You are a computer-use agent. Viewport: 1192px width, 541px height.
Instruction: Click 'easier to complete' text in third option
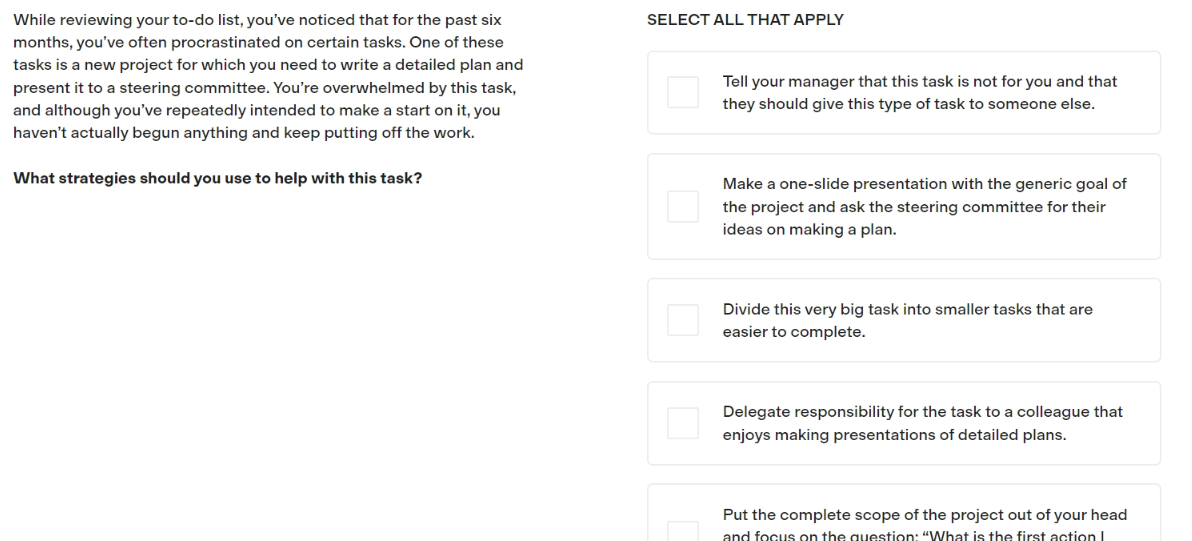point(794,332)
